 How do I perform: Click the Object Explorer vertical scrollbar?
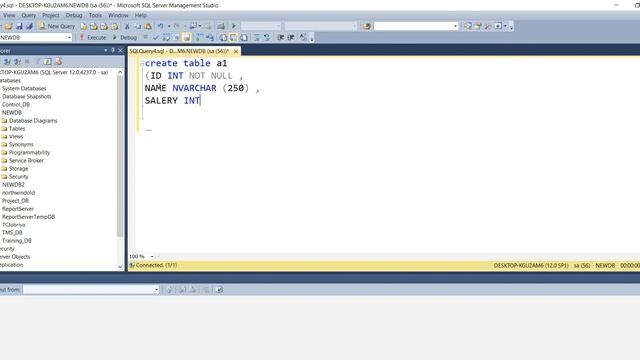click(120, 155)
